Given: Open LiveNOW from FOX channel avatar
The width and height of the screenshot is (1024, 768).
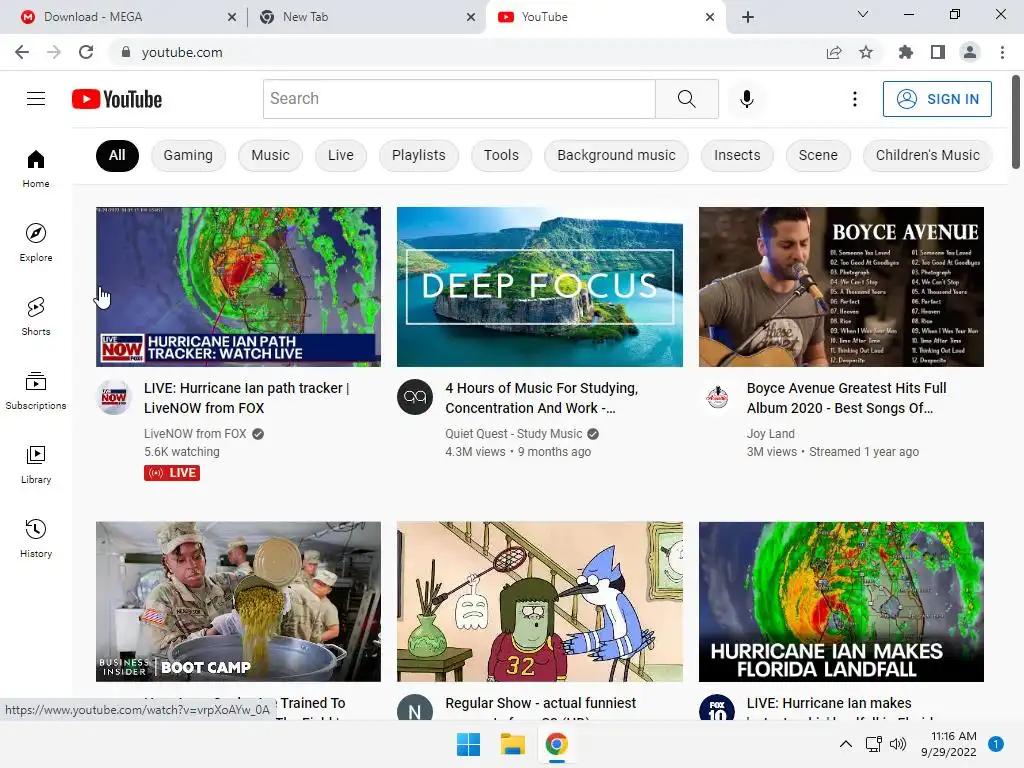Looking at the screenshot, I should pos(114,397).
